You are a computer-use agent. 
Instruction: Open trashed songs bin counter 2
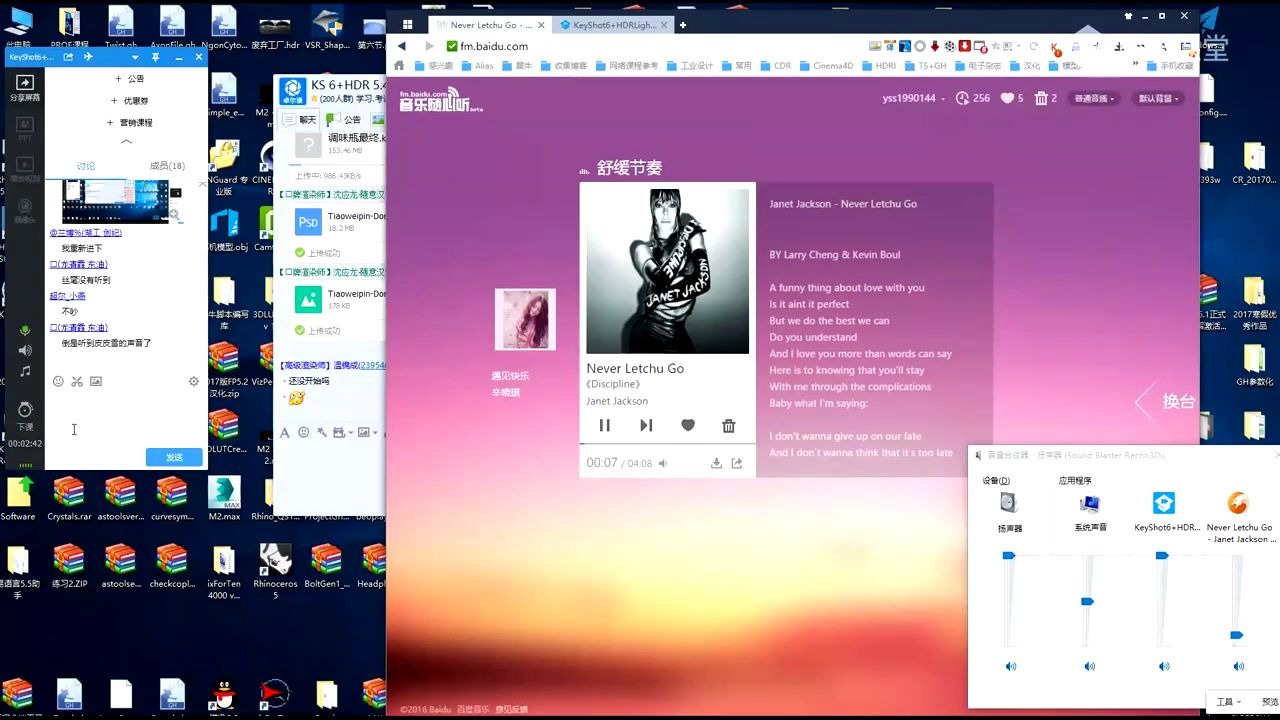pos(1046,98)
